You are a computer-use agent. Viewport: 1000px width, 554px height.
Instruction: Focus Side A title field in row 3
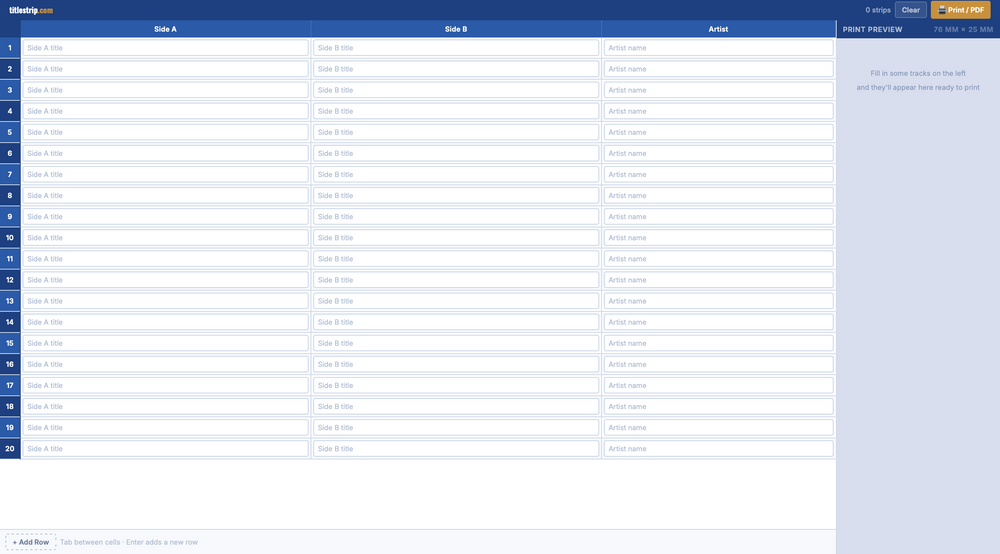click(x=165, y=90)
